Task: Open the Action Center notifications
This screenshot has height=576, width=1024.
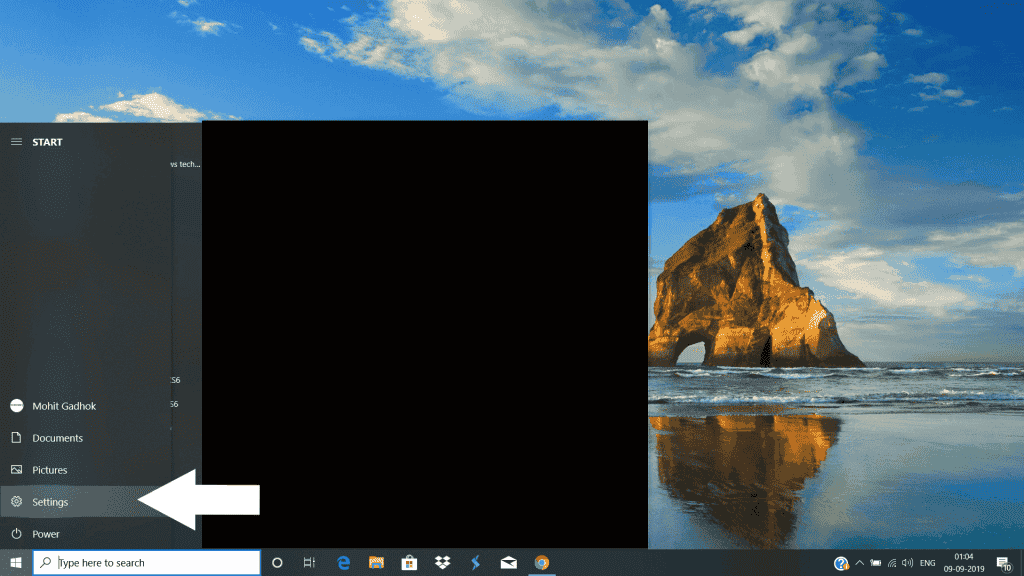Action: (x=1003, y=563)
